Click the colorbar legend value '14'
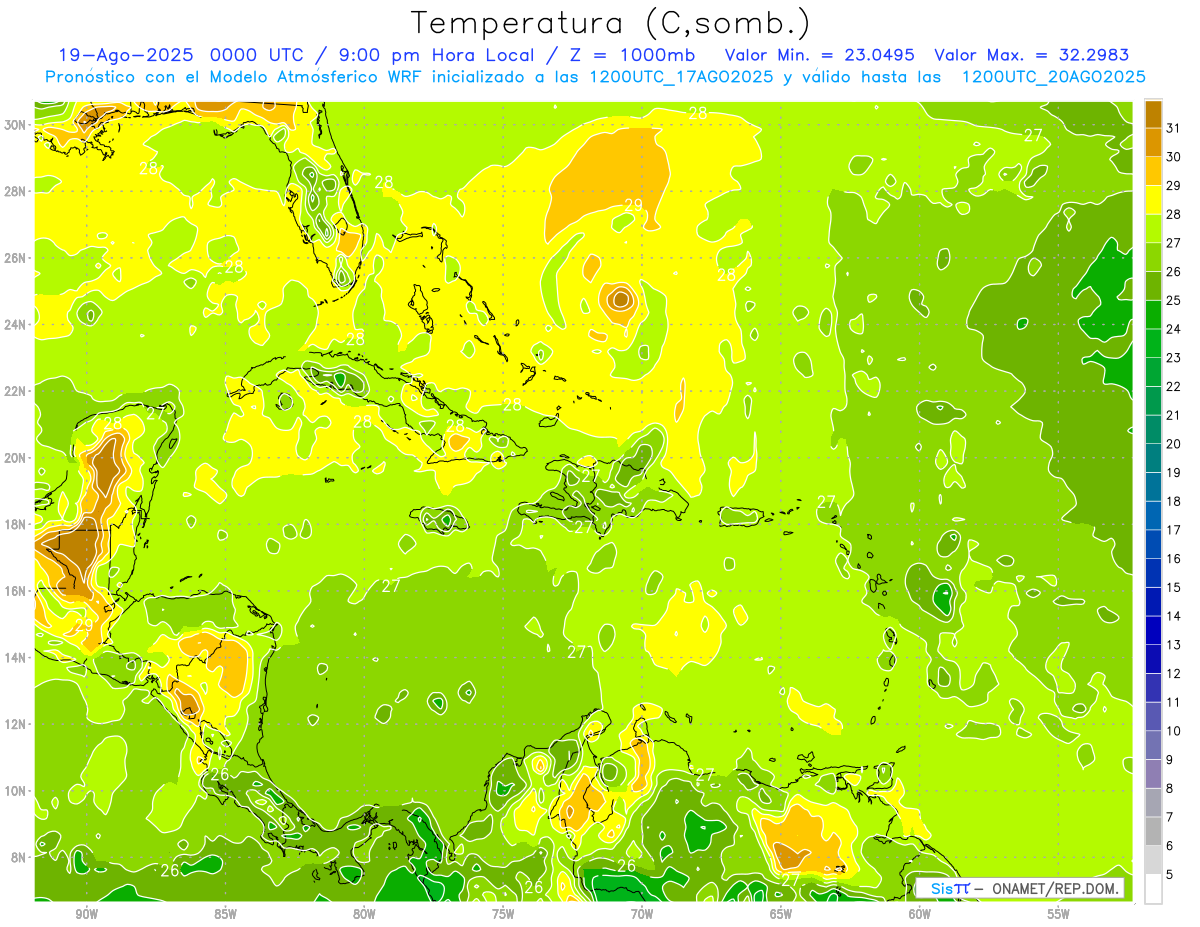Image resolution: width=1200 pixels, height=927 pixels. click(1175, 616)
